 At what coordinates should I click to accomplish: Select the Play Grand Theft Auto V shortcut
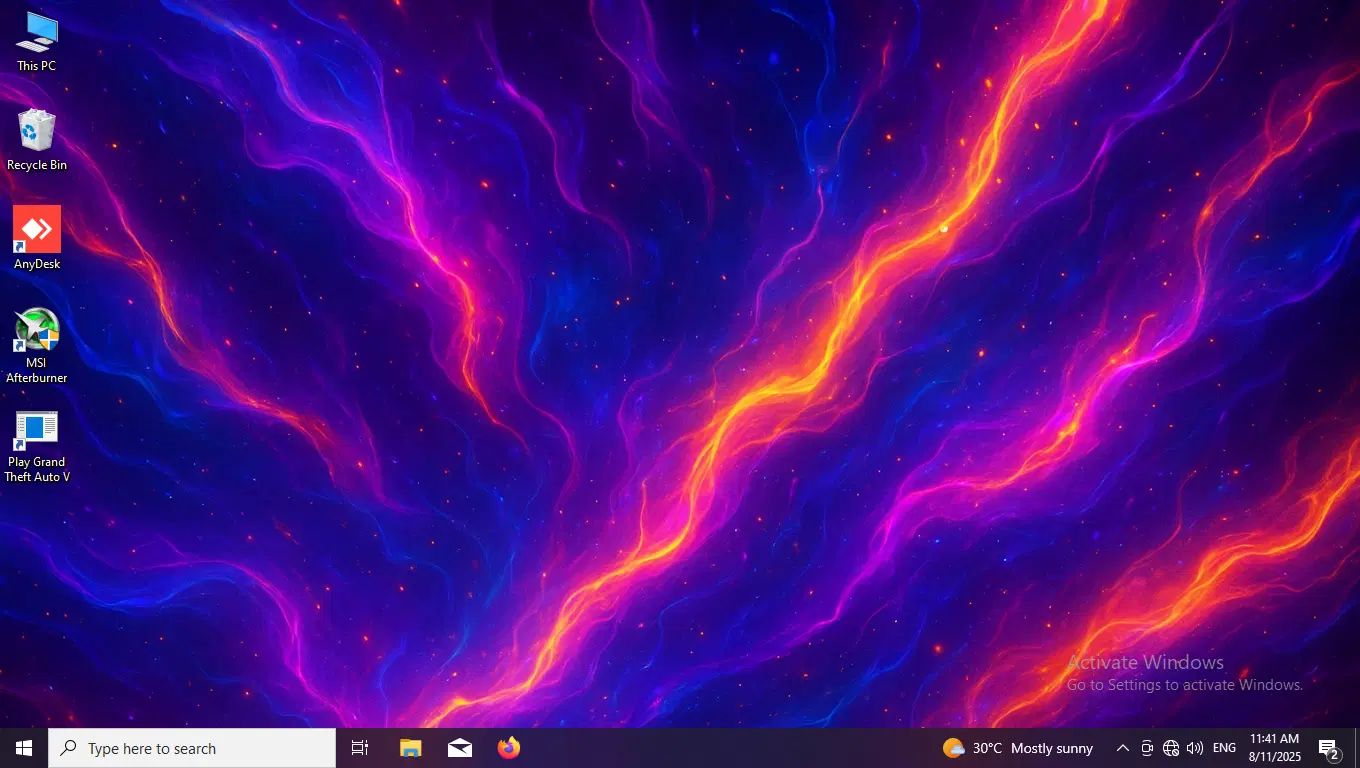click(x=37, y=446)
